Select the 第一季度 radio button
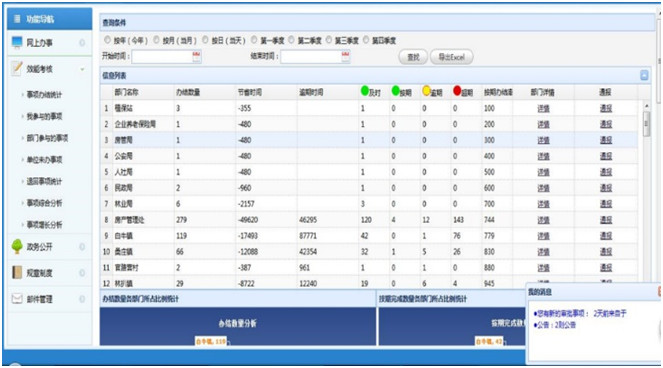 tap(254, 40)
